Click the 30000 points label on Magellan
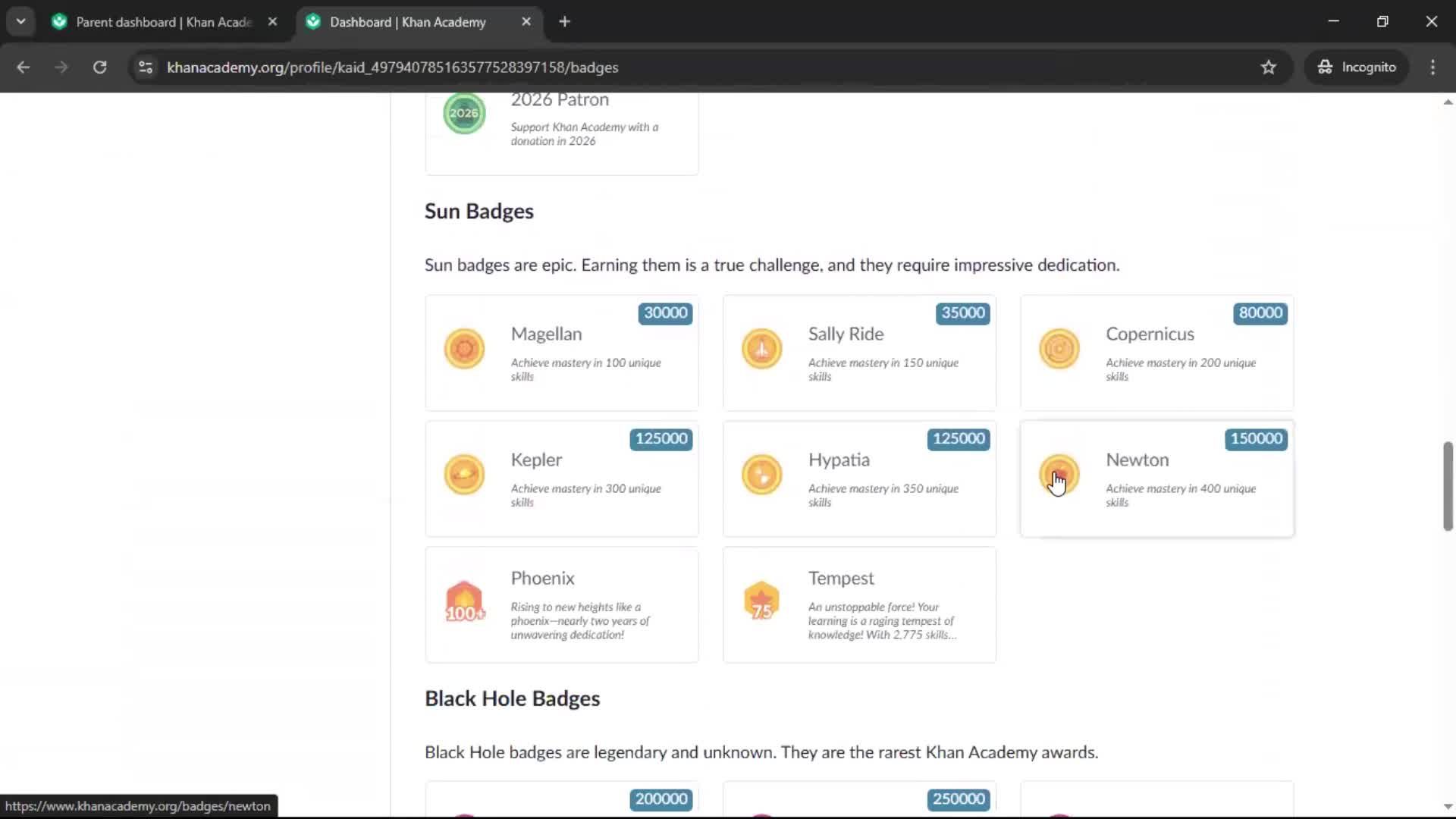 point(665,312)
